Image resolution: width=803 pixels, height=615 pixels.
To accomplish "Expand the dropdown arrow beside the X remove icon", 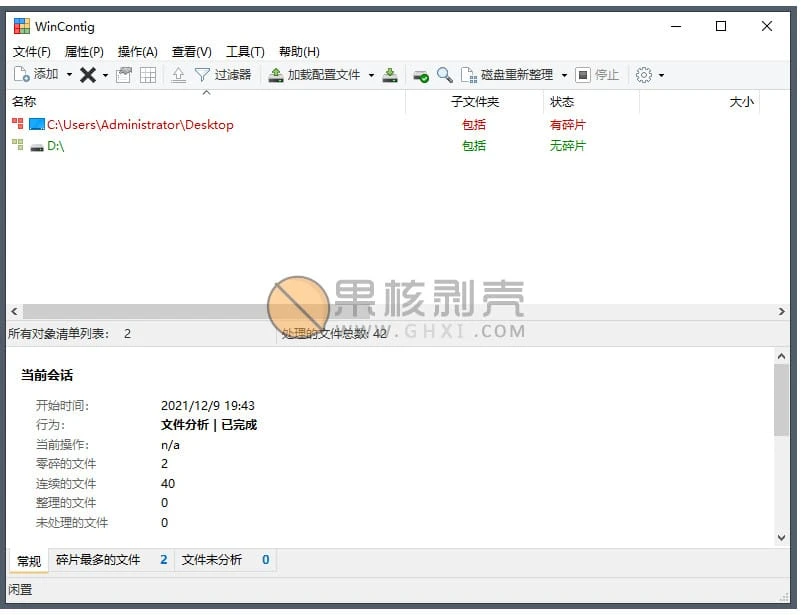I will point(105,75).
